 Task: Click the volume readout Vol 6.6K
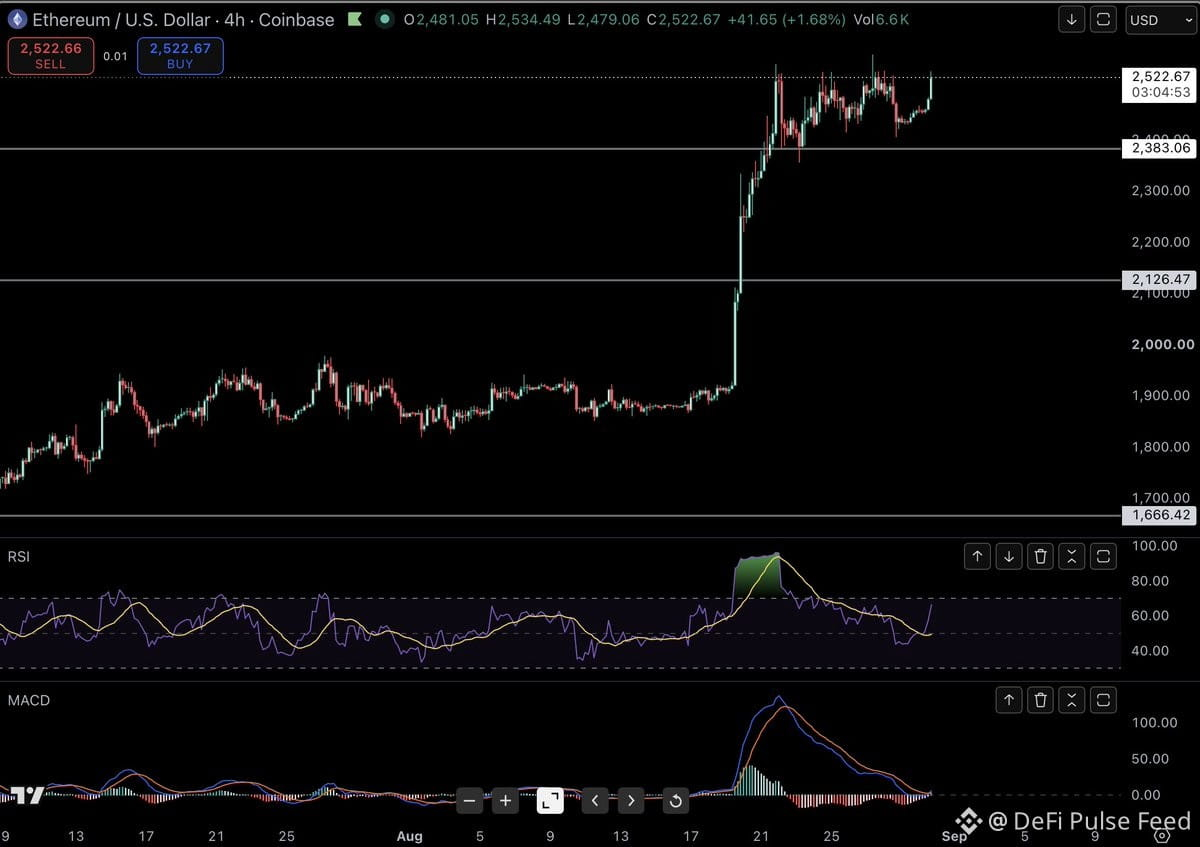(x=880, y=19)
